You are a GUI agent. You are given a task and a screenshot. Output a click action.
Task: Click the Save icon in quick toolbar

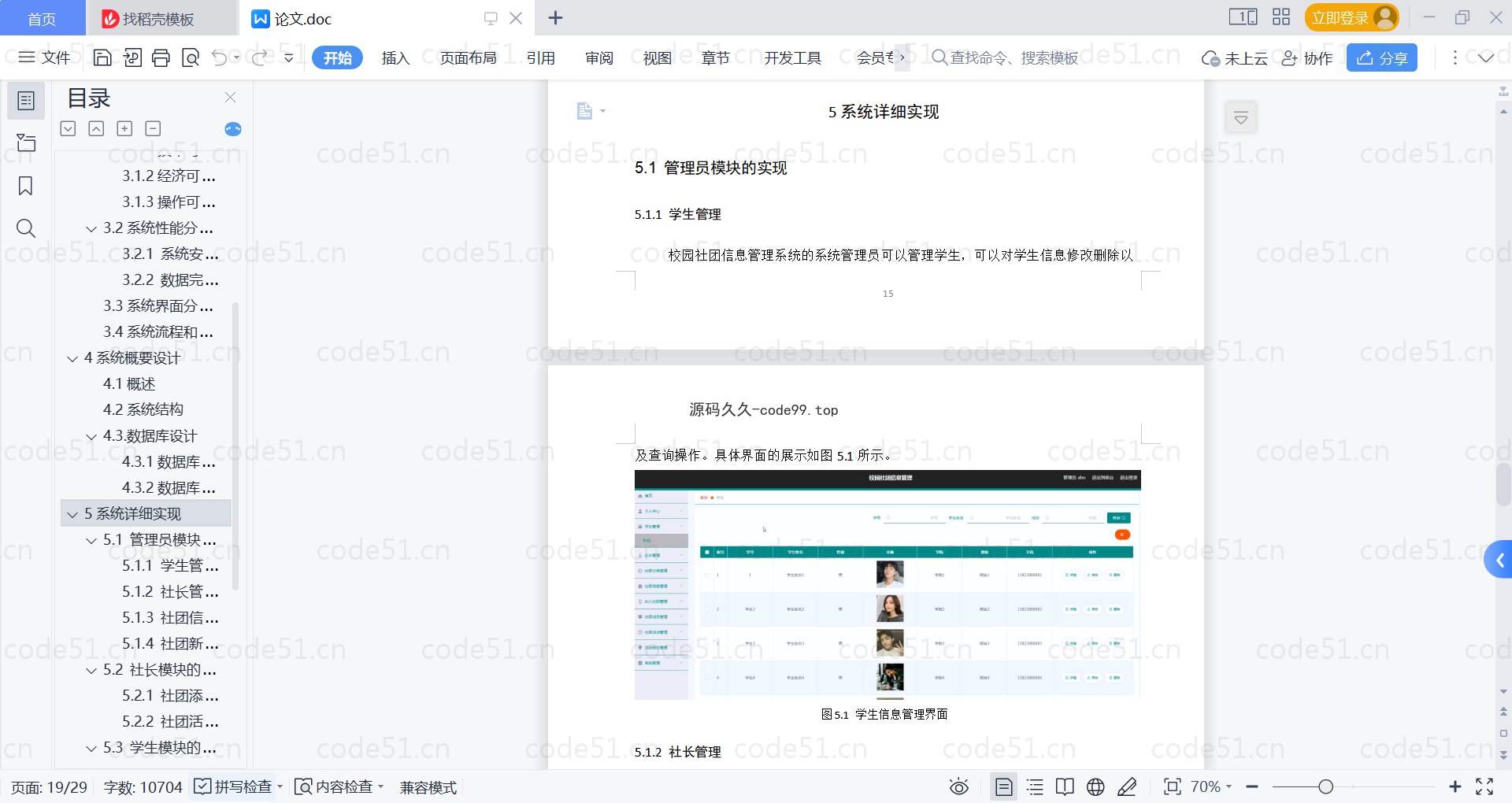coord(102,57)
